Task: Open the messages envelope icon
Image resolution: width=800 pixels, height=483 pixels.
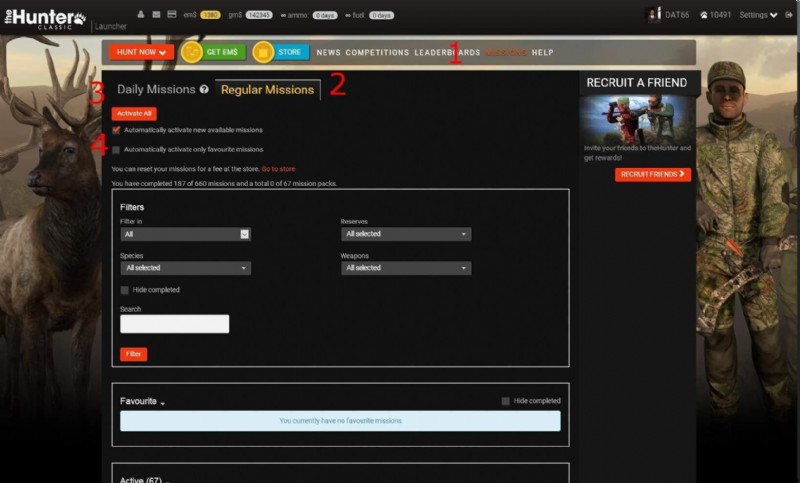Action: pyautogui.click(x=156, y=14)
